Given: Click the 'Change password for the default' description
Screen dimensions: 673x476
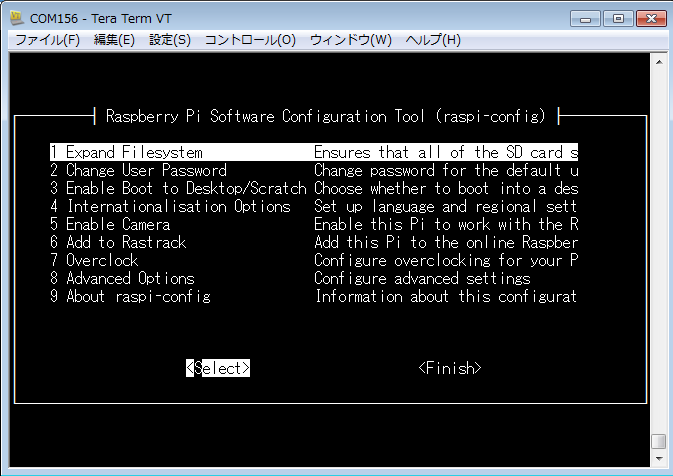Looking at the screenshot, I should pos(446,170).
